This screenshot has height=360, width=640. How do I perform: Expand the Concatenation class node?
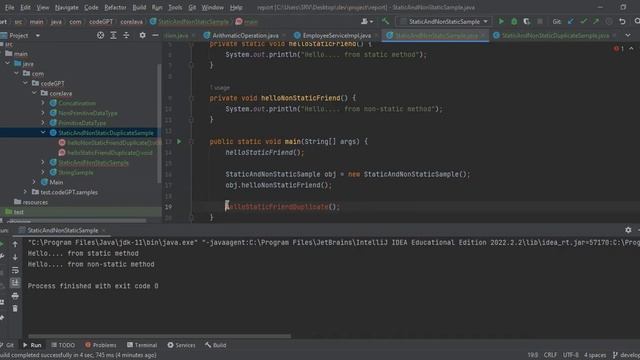[x=43, y=103]
